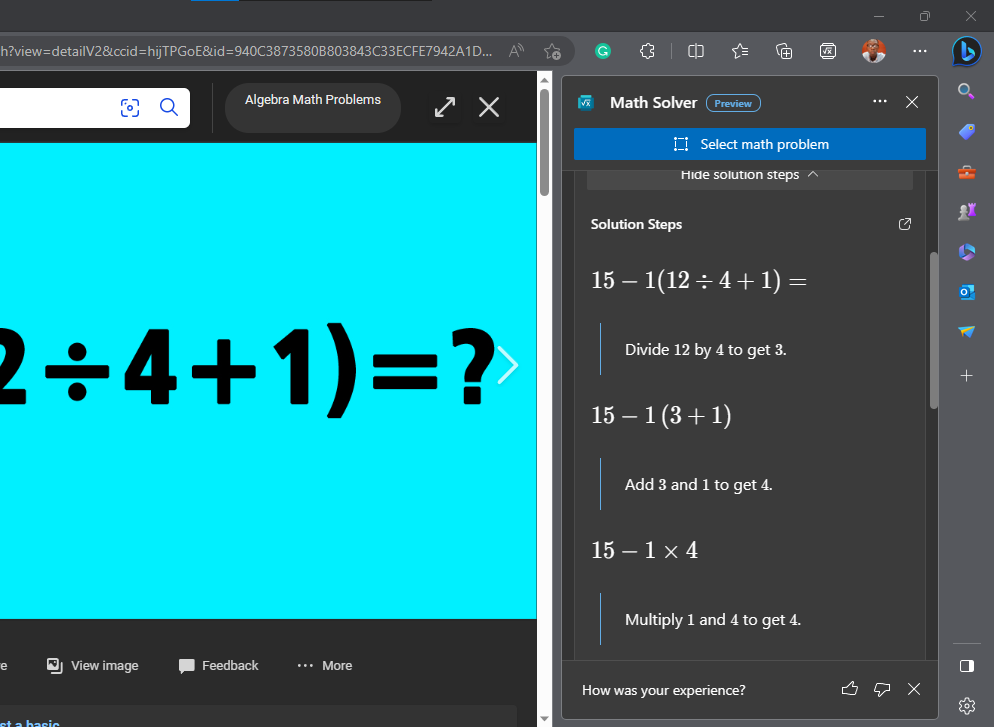Give thumbs down feedback
The image size is (994, 727).
pos(882,689)
